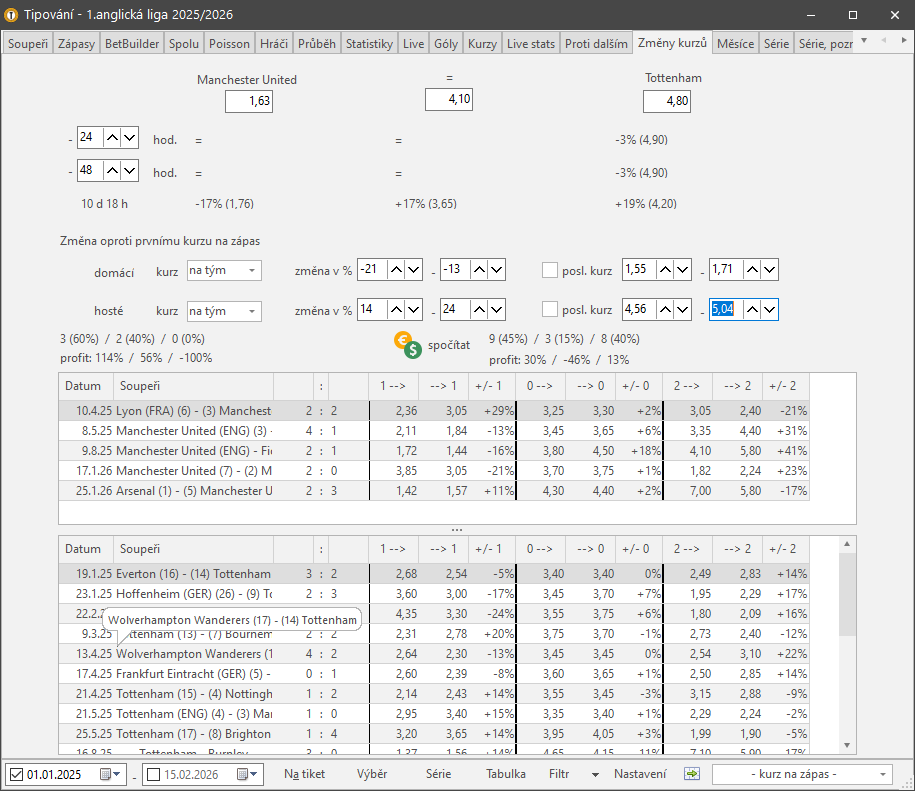The width and height of the screenshot is (915, 791).
Task: Decrease the 48 hours stepper value
Action: (x=129, y=171)
